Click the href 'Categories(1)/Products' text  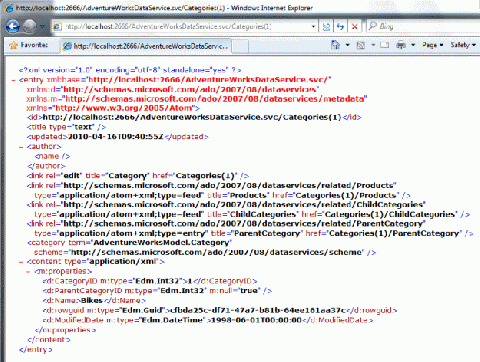tap(346, 195)
